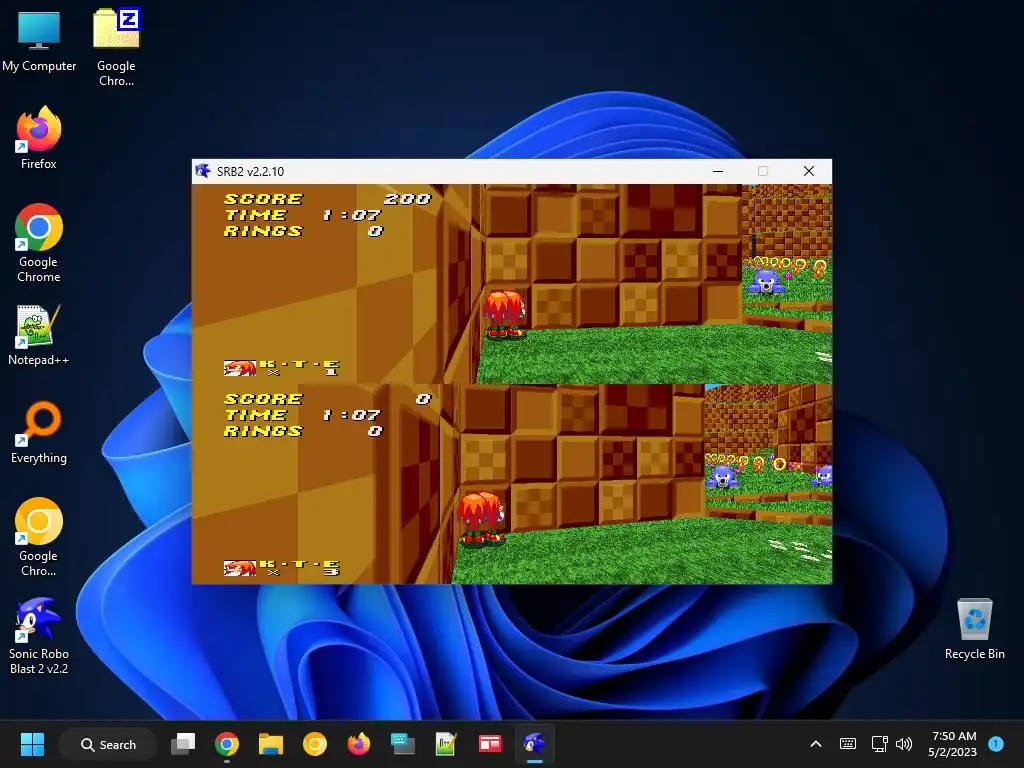Open the yellow Google Chro... Canary shortcut
Image resolution: width=1024 pixels, height=768 pixels.
[39, 537]
